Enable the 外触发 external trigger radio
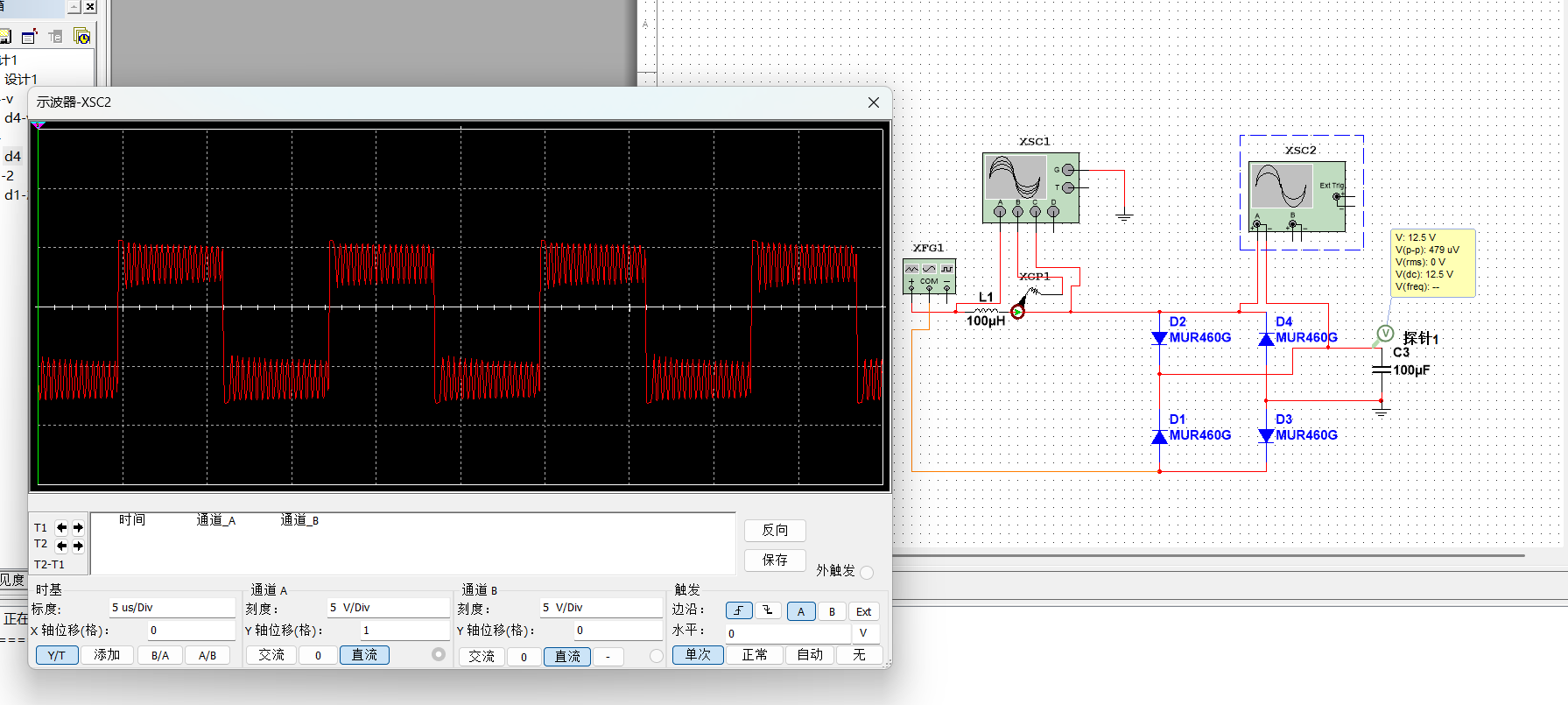 click(867, 573)
